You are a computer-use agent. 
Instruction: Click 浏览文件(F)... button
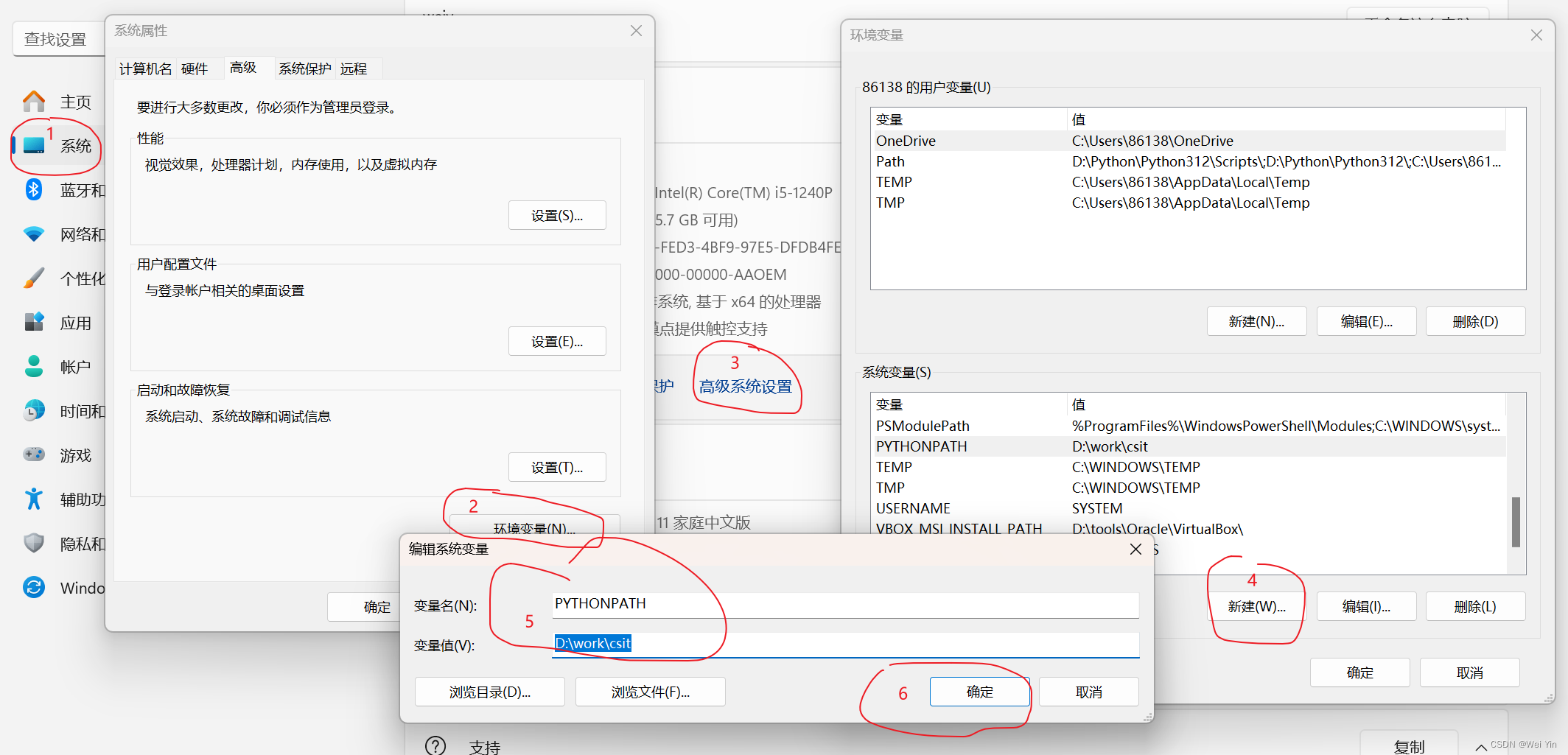pyautogui.click(x=651, y=692)
